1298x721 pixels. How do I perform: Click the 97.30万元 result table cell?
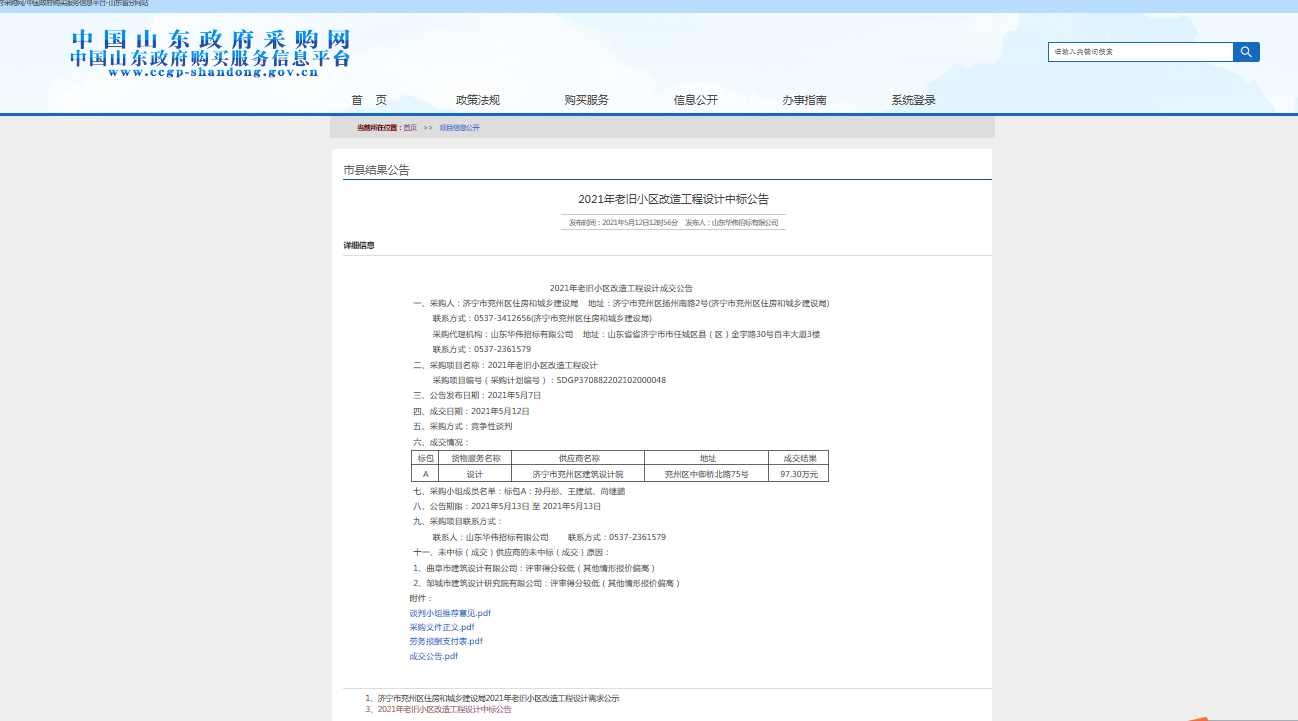798,474
